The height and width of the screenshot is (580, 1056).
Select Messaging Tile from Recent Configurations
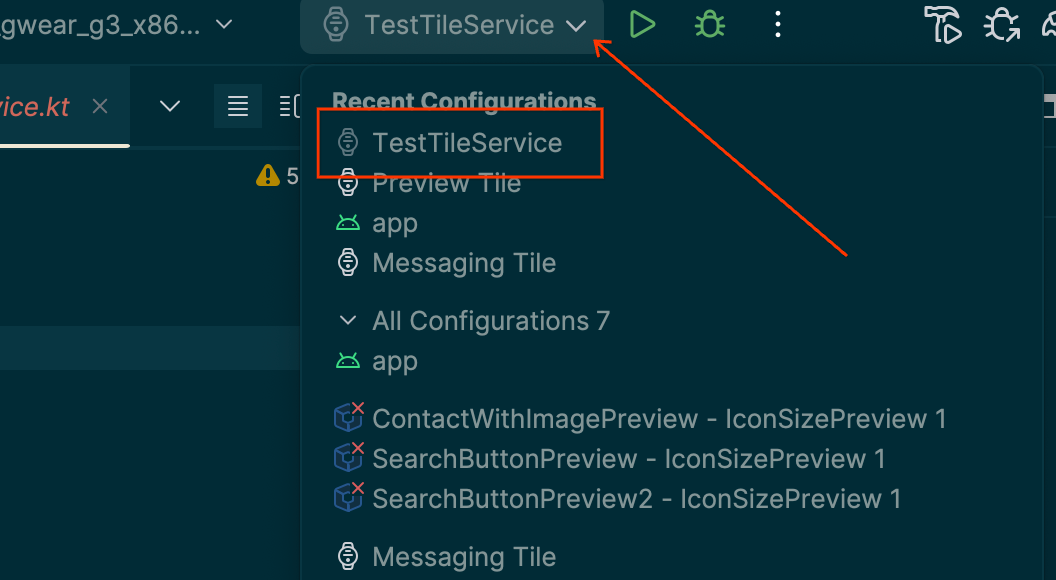(x=463, y=262)
